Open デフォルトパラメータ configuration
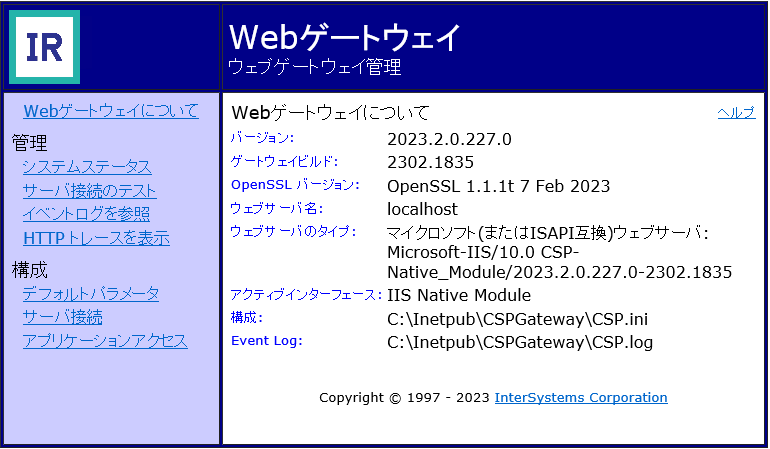This screenshot has height=449, width=770. coord(91,294)
